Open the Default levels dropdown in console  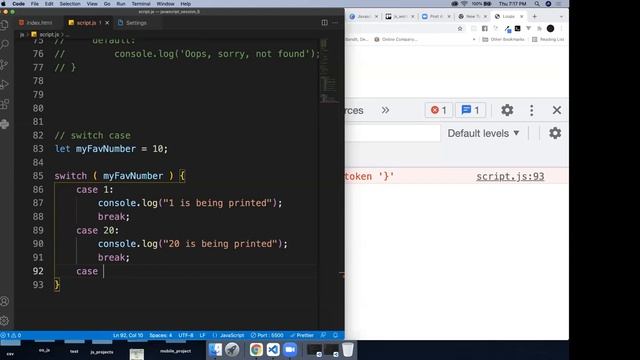(x=483, y=133)
